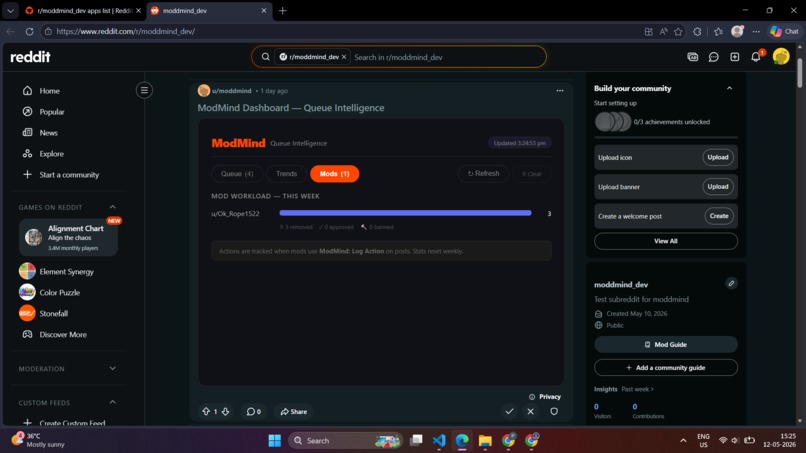
Task: Open mod shield actions on post
Action: coord(554,411)
